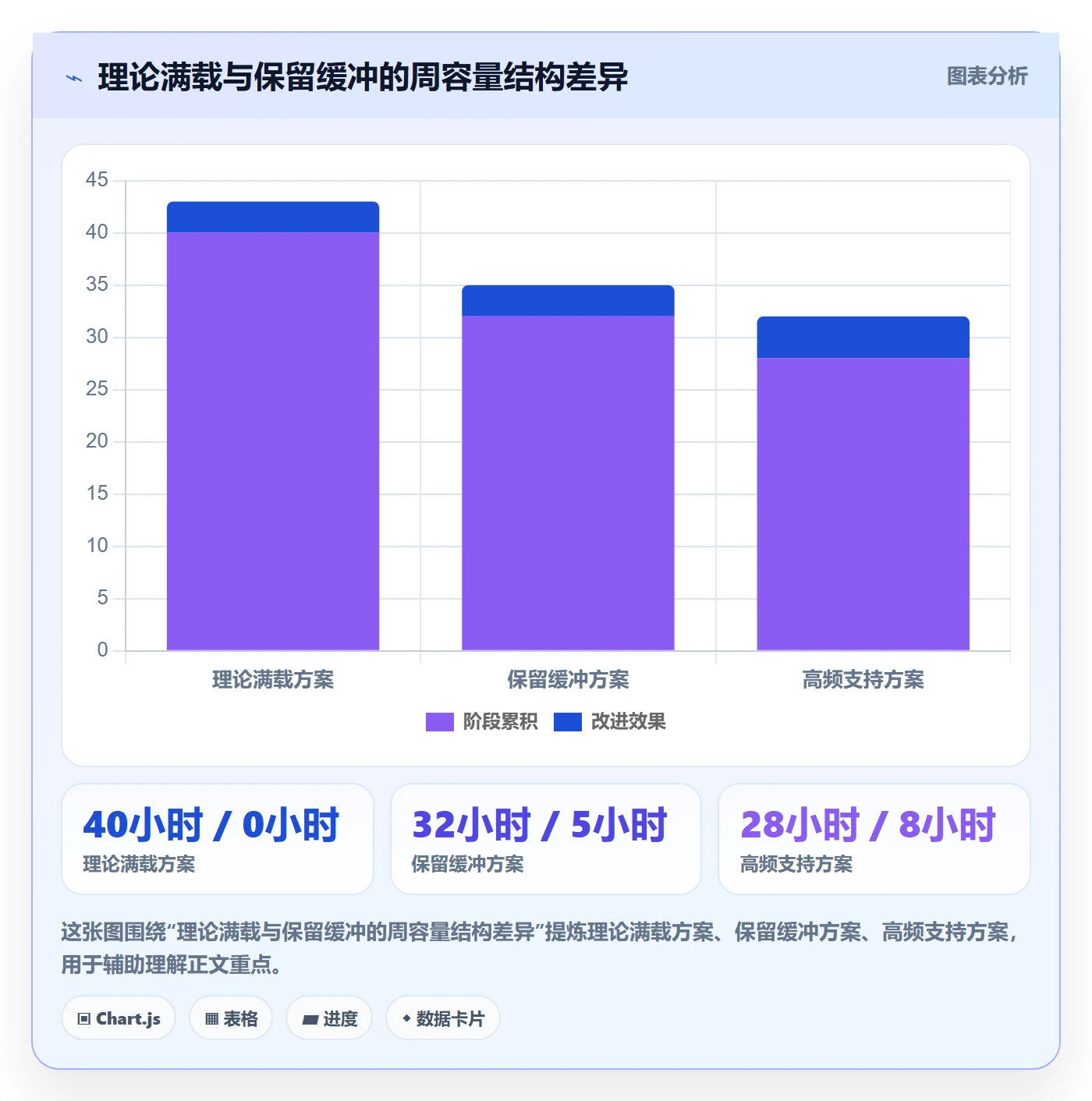The width and height of the screenshot is (1092, 1101).
Task: Click the purple bar for 高频支持方案
Action: pyautogui.click(x=863, y=504)
